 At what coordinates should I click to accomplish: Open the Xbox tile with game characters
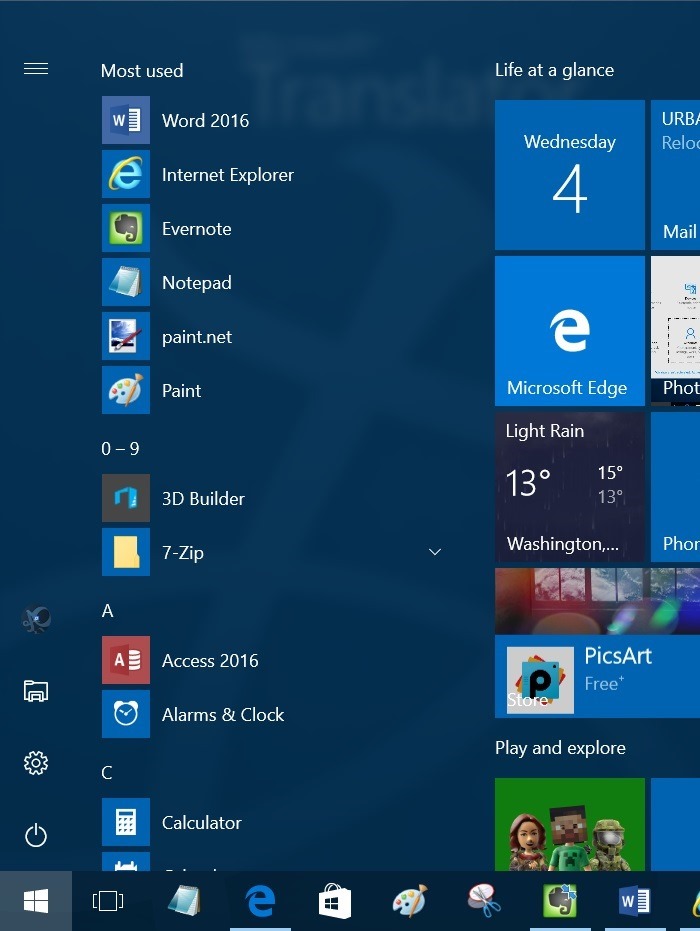tap(570, 825)
